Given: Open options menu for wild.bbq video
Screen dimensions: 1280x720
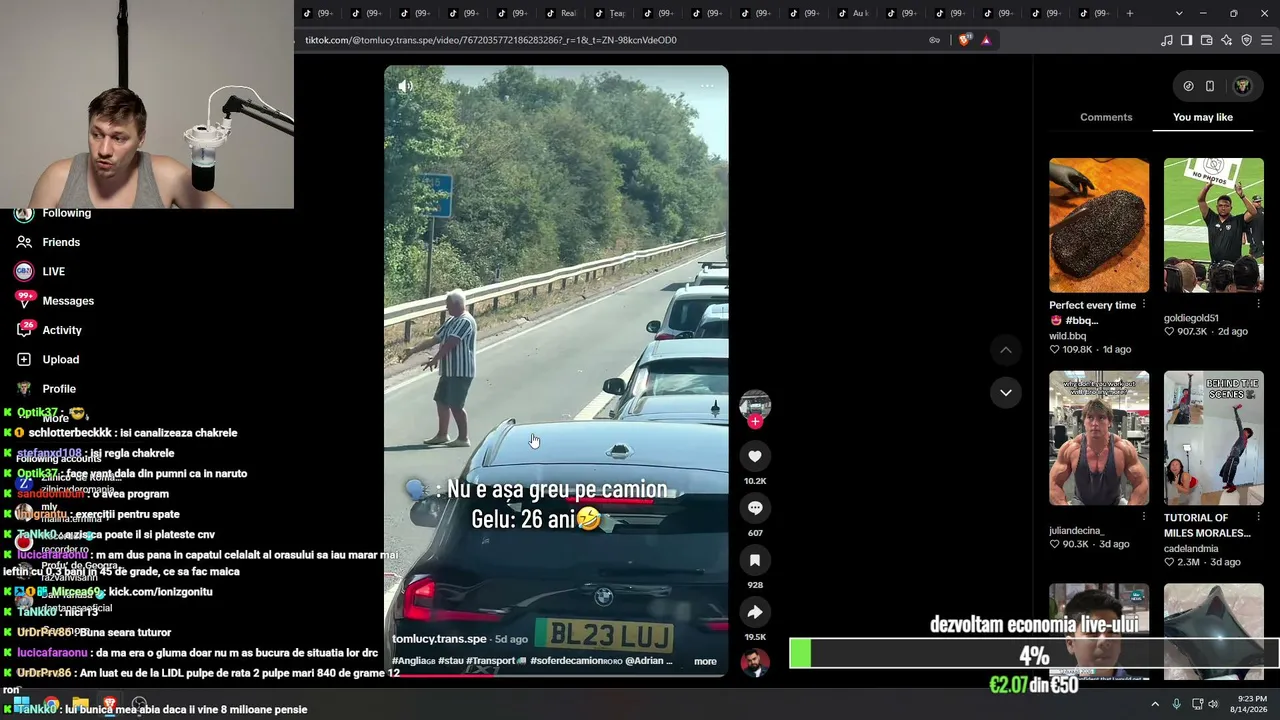Looking at the screenshot, I should click(1144, 305).
